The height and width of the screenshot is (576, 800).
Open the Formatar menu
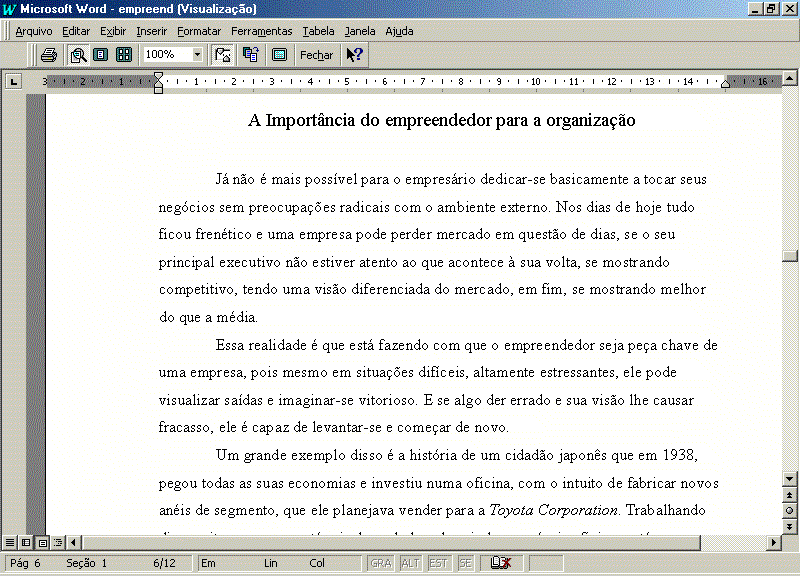point(199,31)
